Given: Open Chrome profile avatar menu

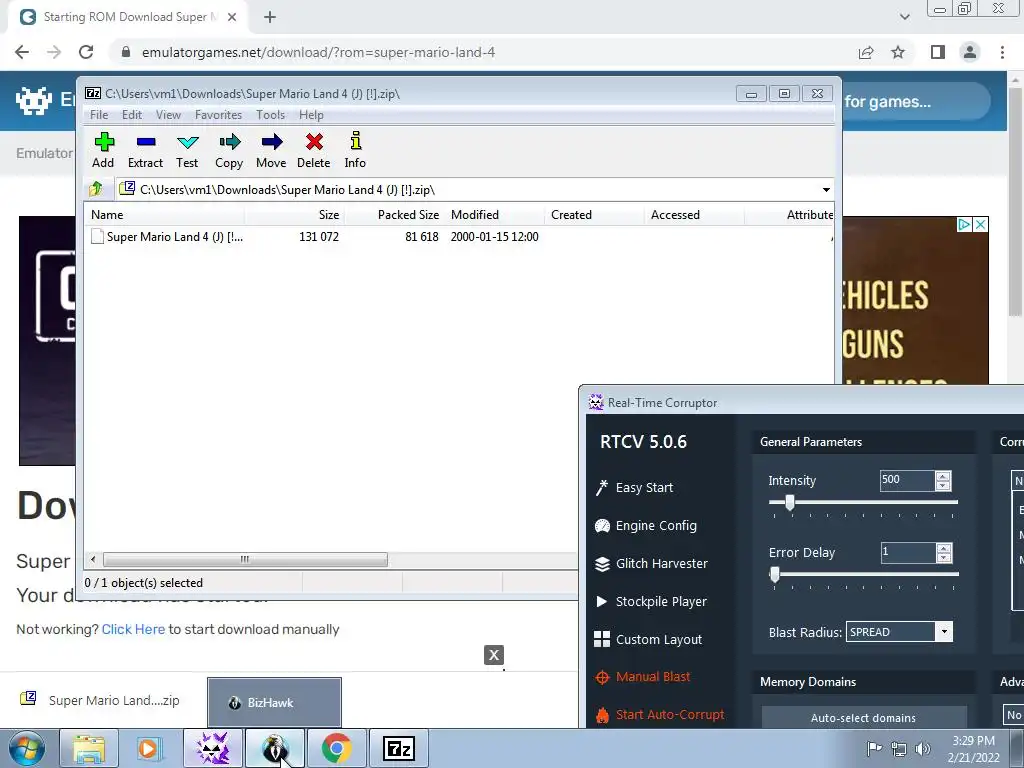Looking at the screenshot, I should pyautogui.click(x=970, y=52).
